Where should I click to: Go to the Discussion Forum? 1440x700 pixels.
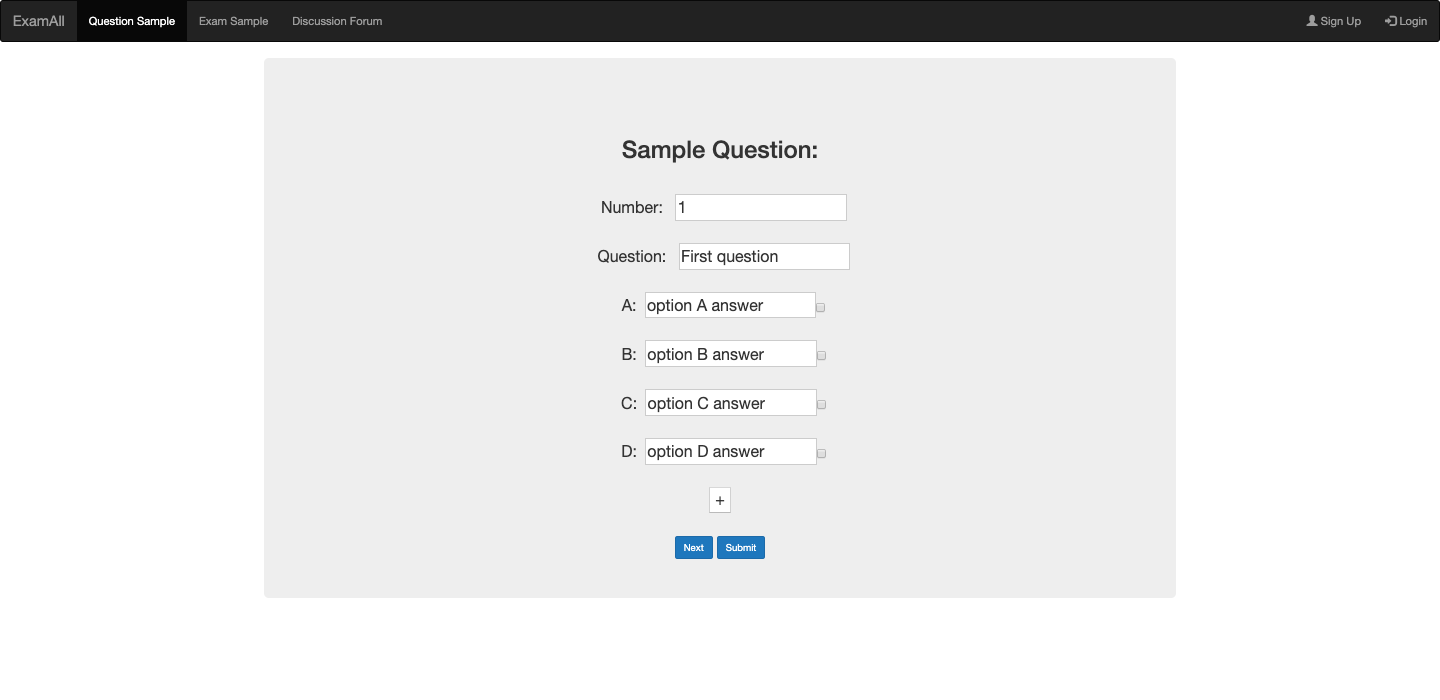coord(337,21)
